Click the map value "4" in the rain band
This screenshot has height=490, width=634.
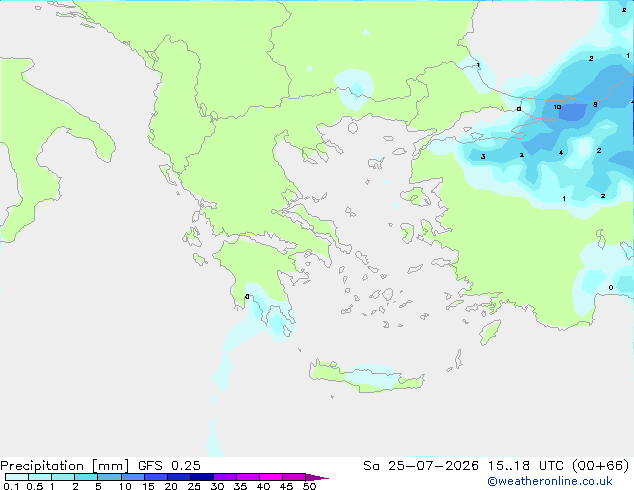point(561,152)
